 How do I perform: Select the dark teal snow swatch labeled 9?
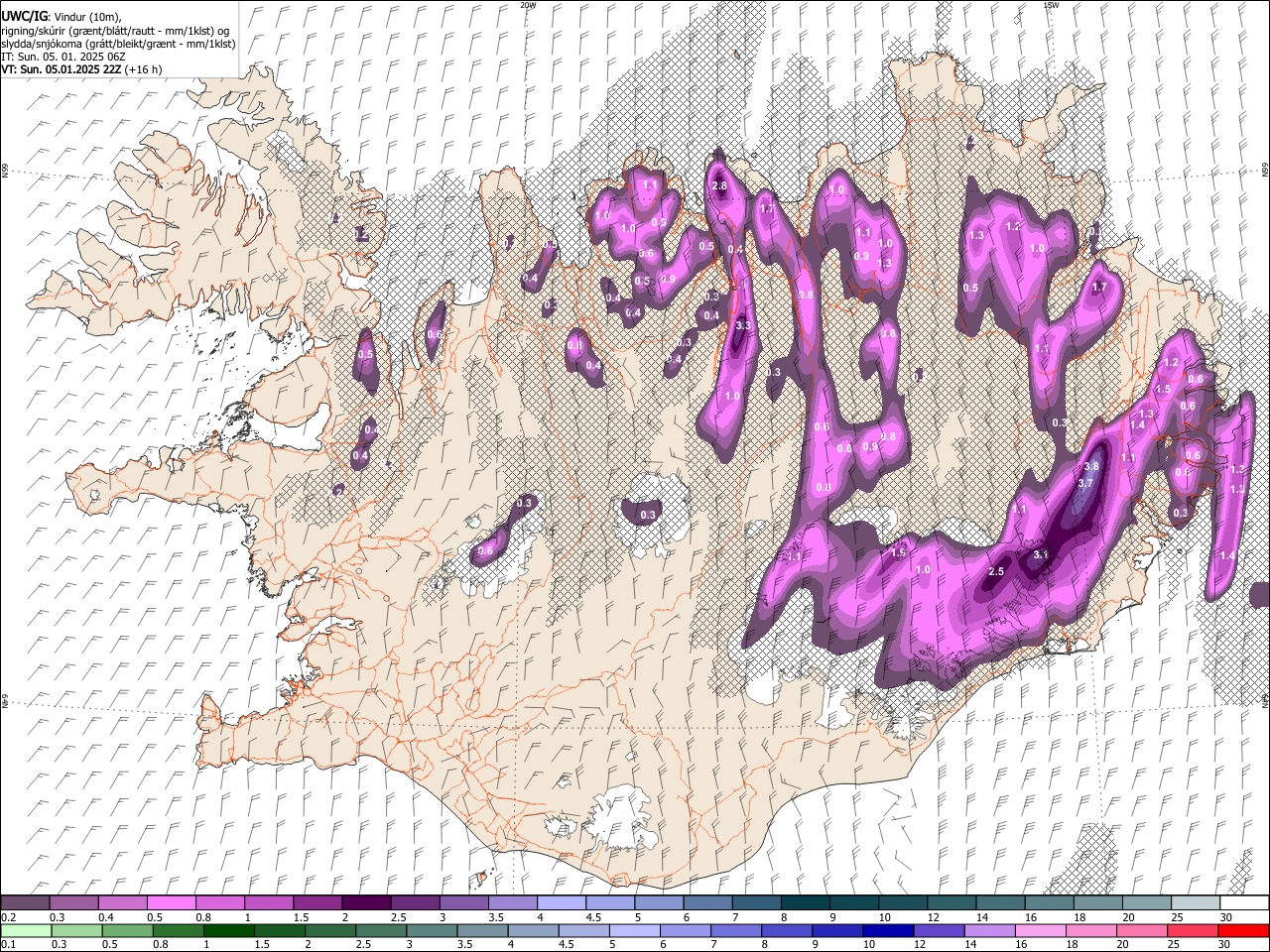pos(853,902)
